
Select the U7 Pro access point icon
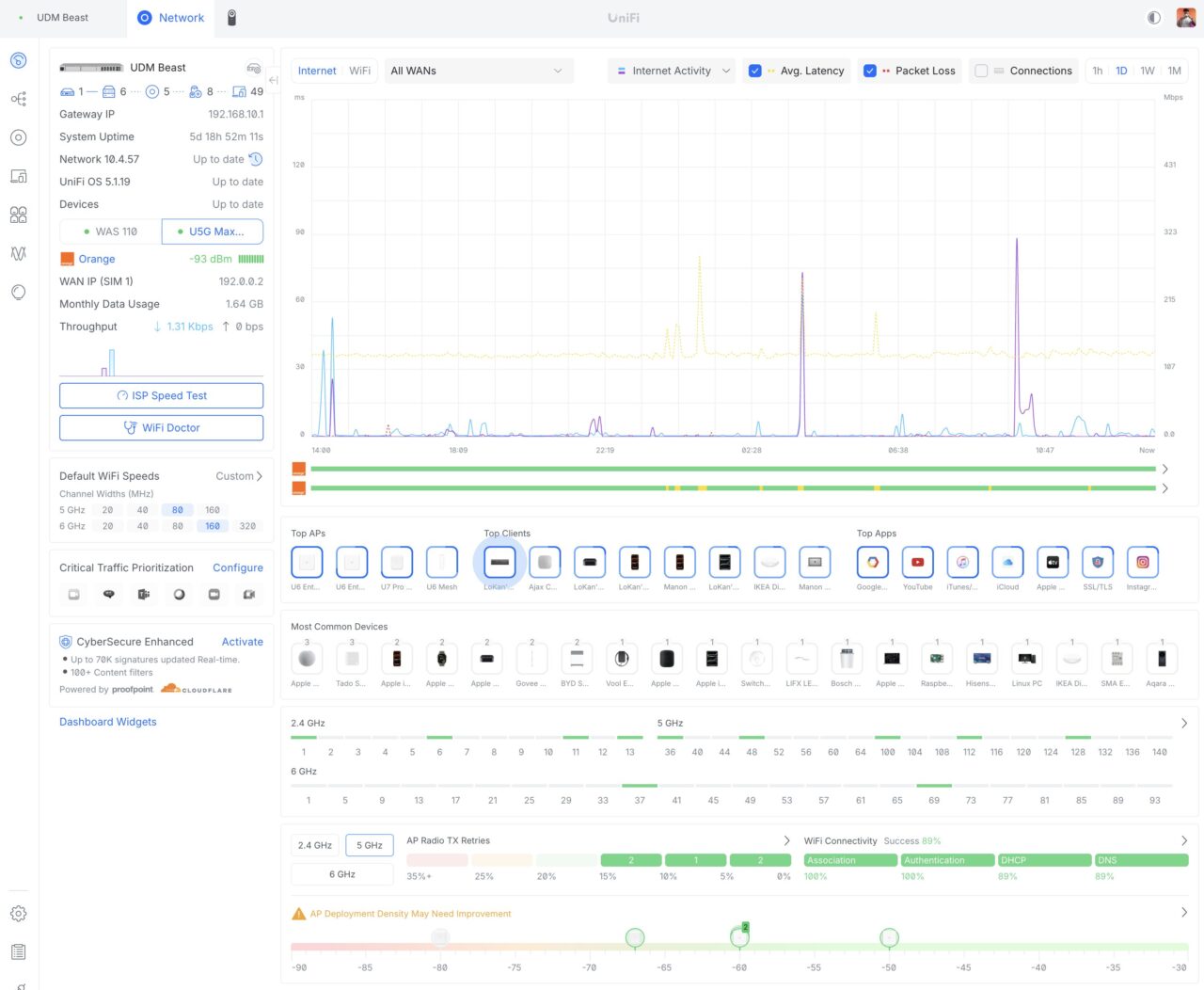click(397, 562)
